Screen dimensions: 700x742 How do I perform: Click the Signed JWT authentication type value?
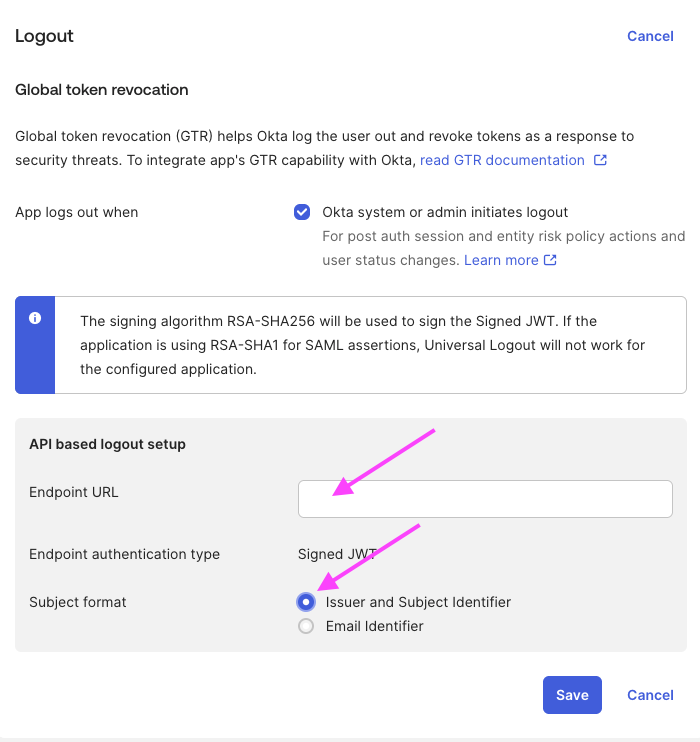[x=337, y=554]
